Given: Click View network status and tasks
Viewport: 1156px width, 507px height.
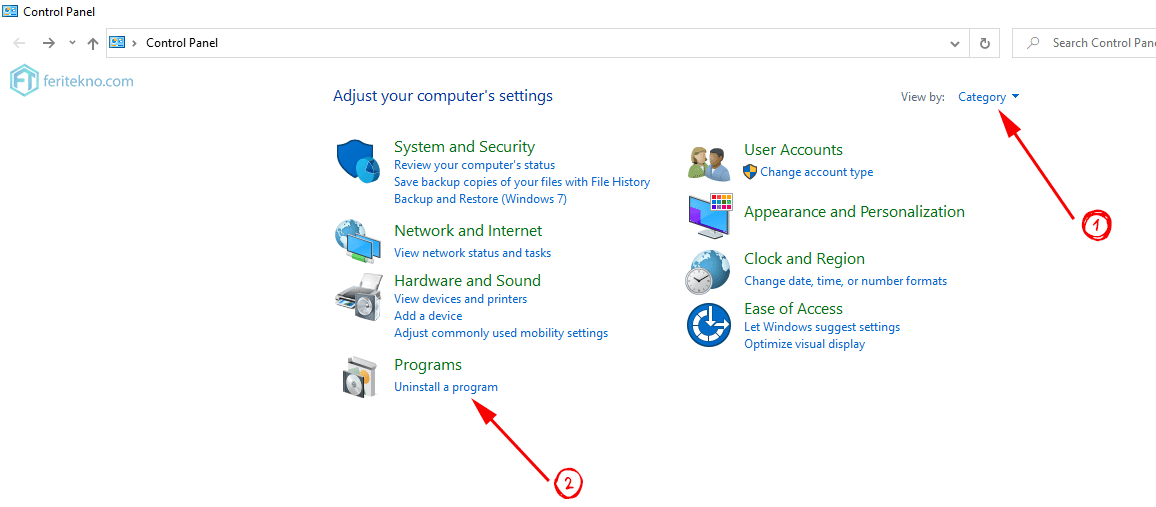Looking at the screenshot, I should tap(473, 253).
